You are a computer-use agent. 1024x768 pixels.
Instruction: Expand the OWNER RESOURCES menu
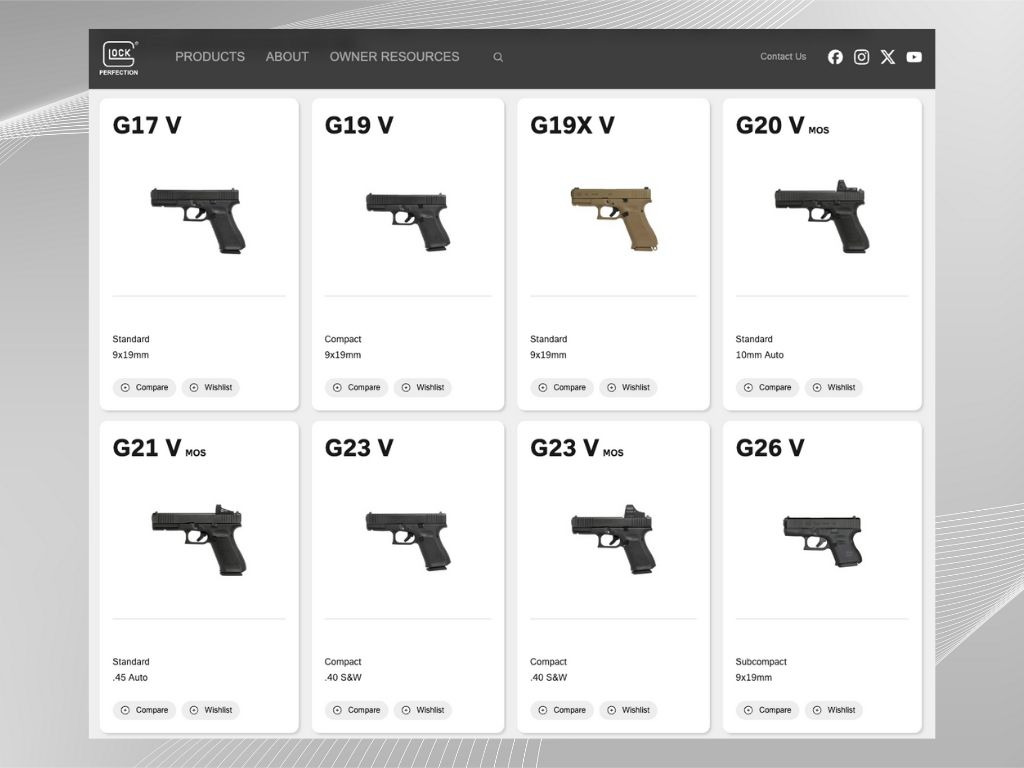point(394,57)
